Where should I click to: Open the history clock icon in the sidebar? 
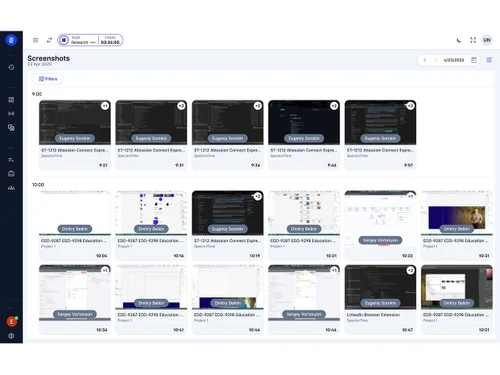tap(11, 67)
